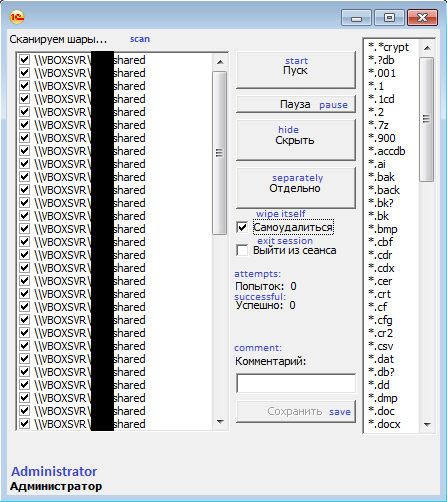Click the Скрыть hide button
The height and width of the screenshot is (502, 447).
(x=296, y=140)
